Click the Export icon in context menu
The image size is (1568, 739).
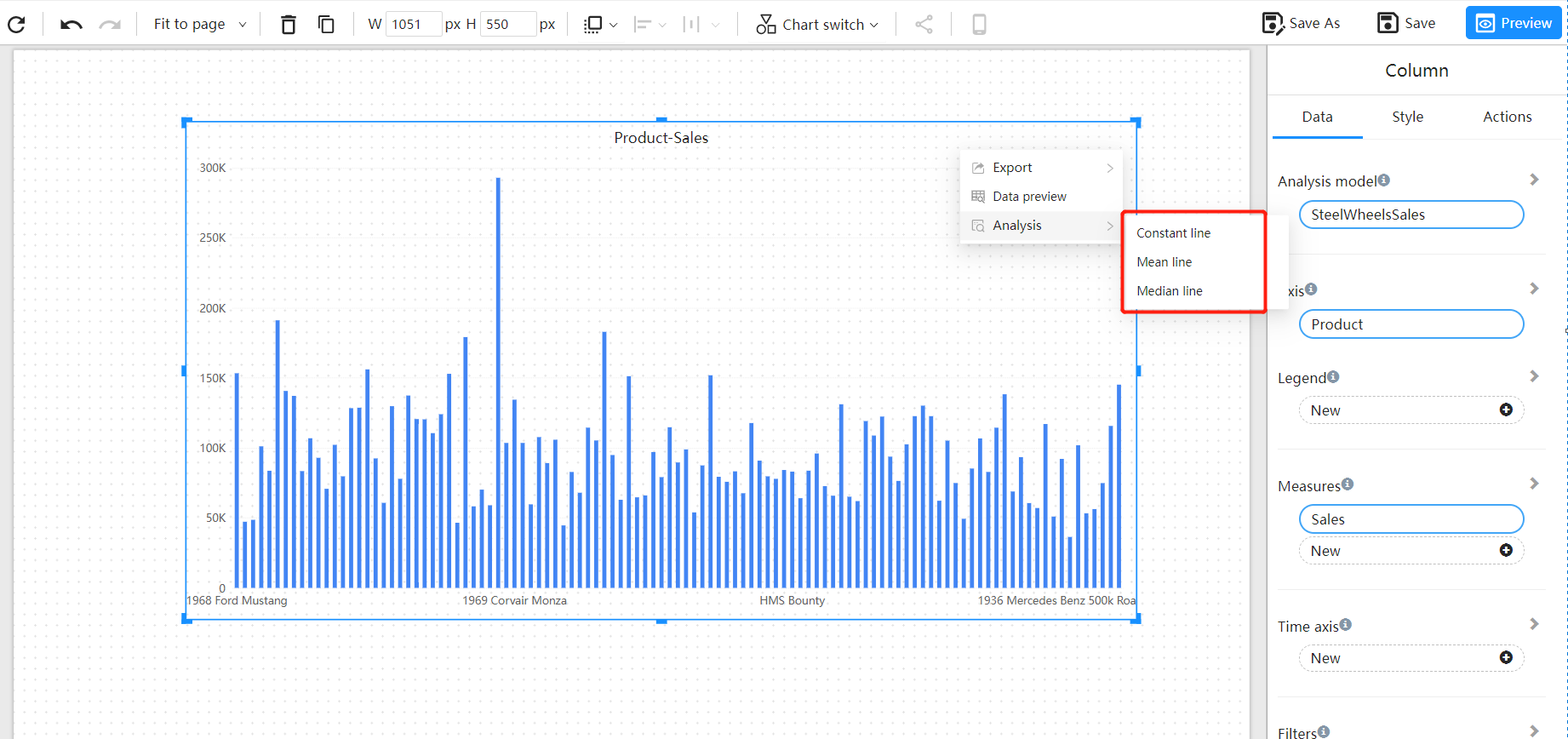pos(978,168)
